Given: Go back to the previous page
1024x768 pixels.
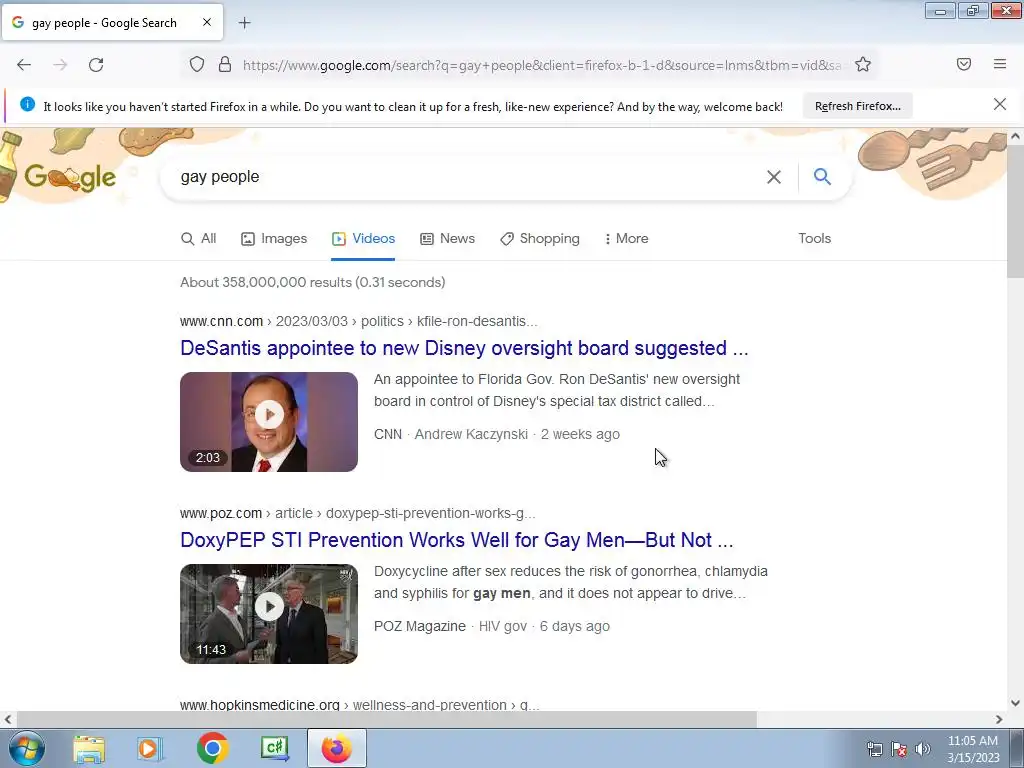Looking at the screenshot, I should coord(24,65).
